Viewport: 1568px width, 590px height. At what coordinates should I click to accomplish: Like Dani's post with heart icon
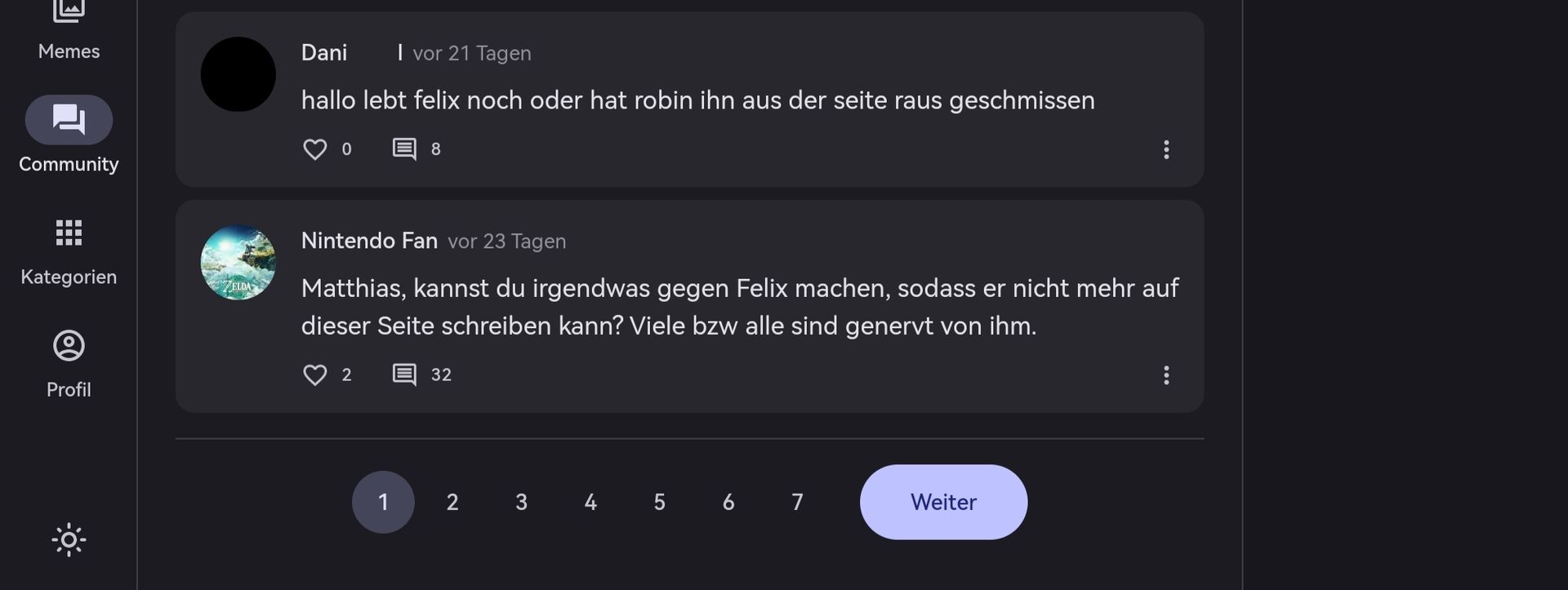(315, 149)
